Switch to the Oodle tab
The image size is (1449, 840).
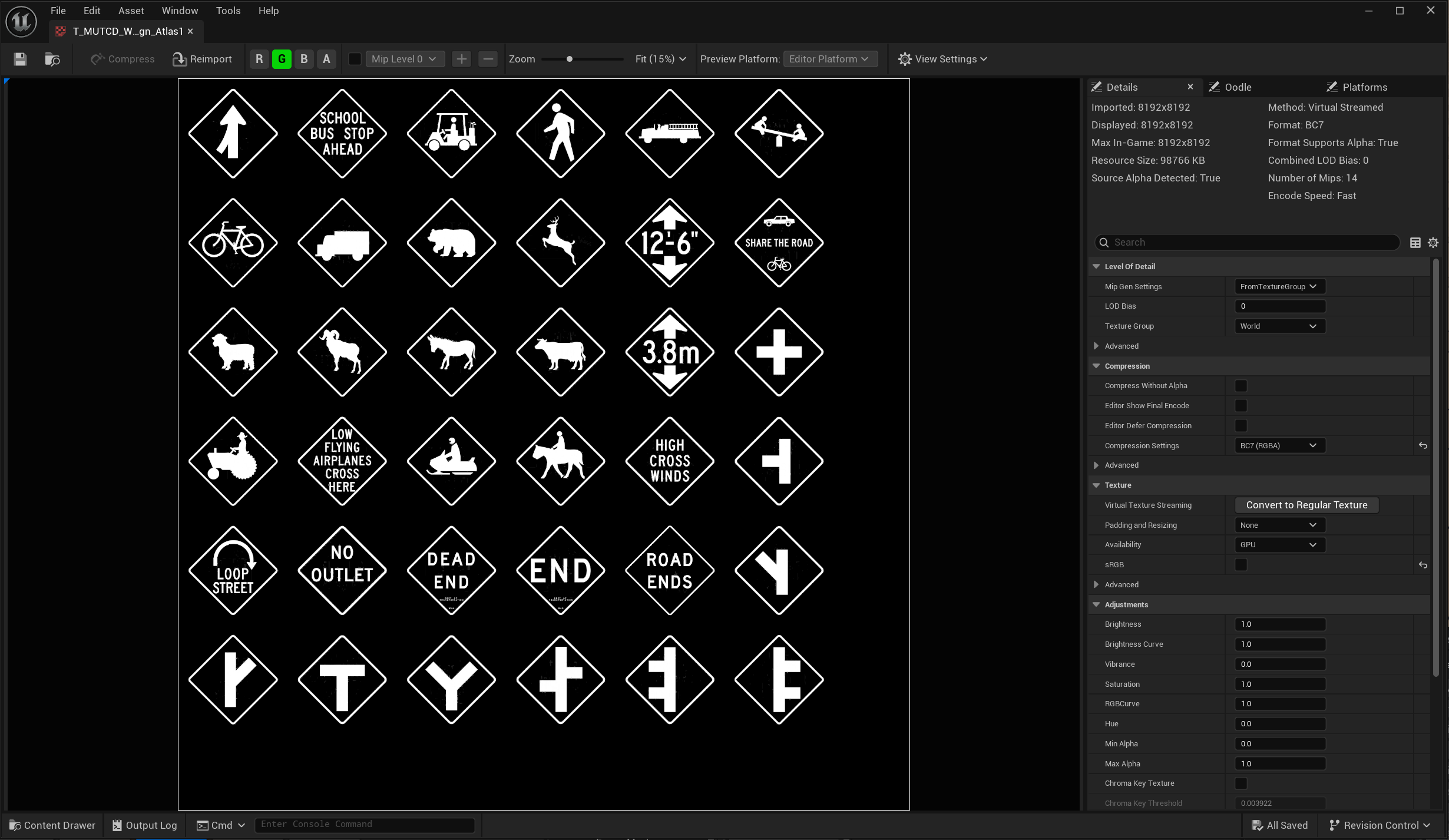point(1237,87)
